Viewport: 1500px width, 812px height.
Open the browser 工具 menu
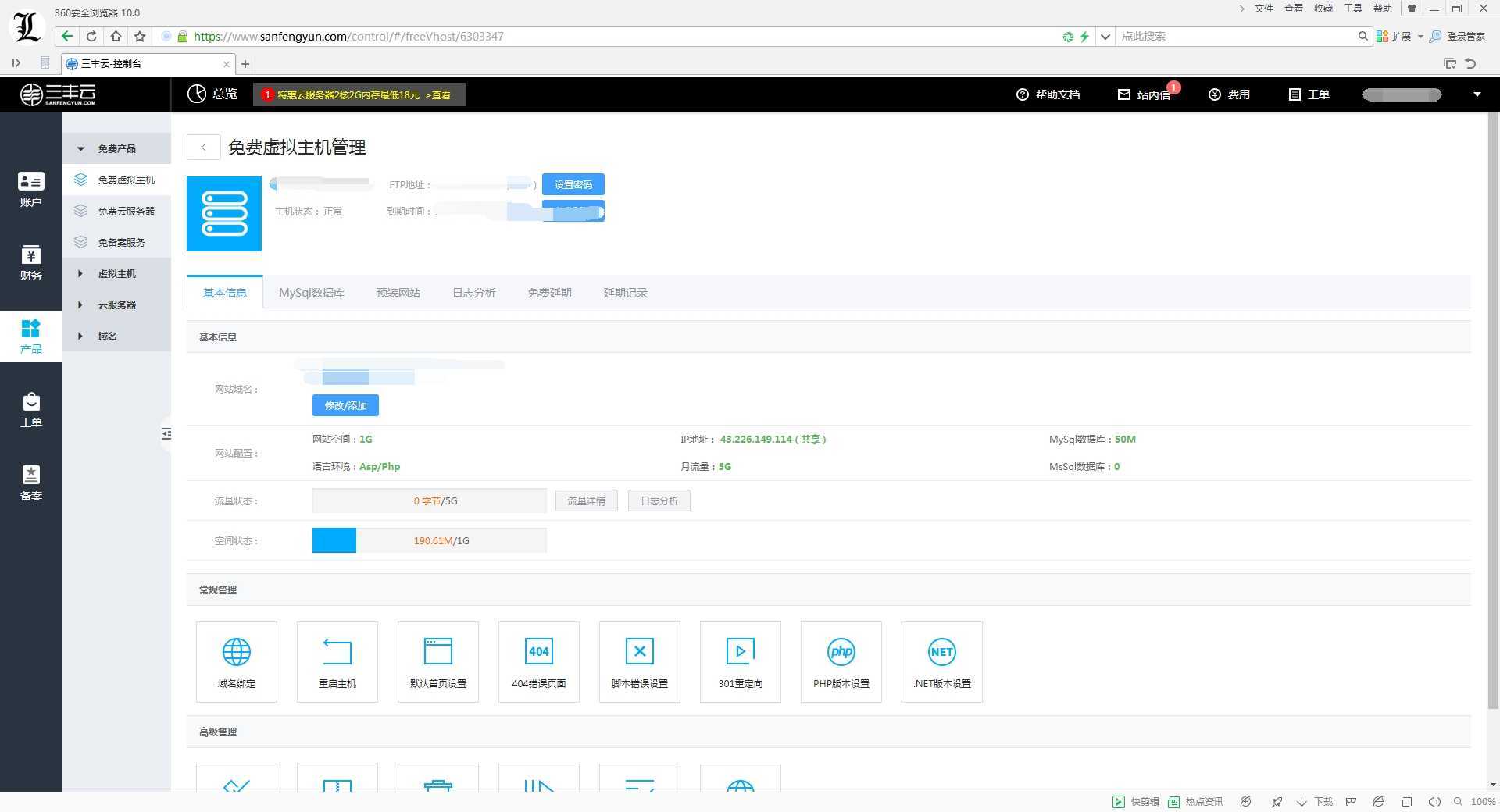[x=1353, y=9]
